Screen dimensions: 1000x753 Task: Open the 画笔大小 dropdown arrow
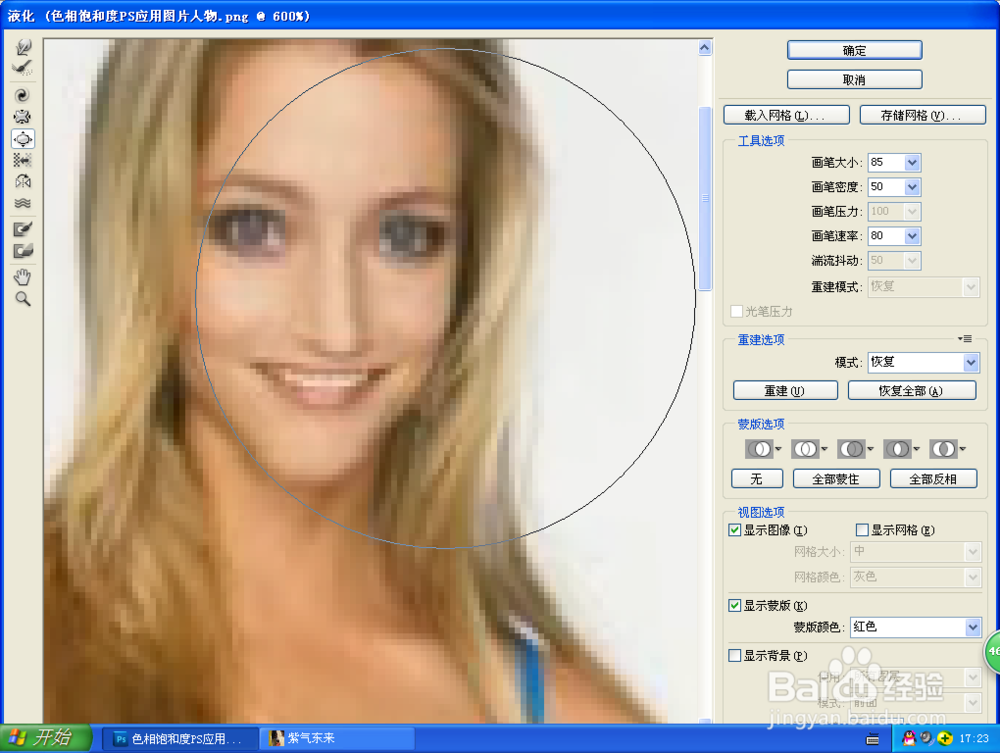pos(912,163)
